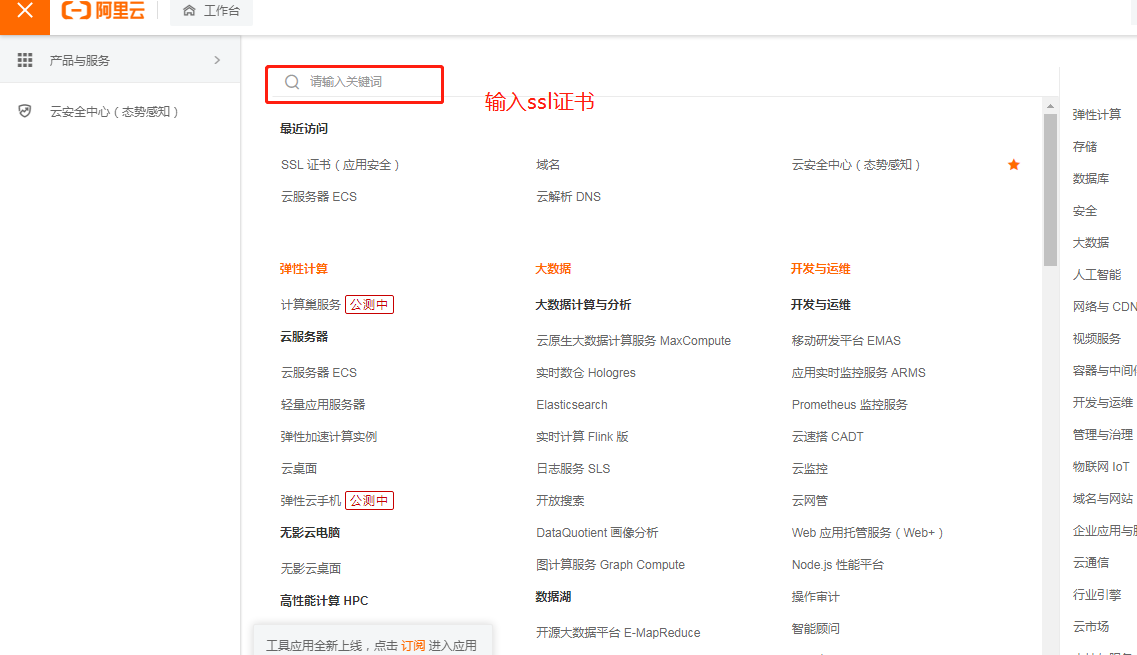The height and width of the screenshot is (655, 1137).
Task: Open 云桌面 product
Action: 299,469
